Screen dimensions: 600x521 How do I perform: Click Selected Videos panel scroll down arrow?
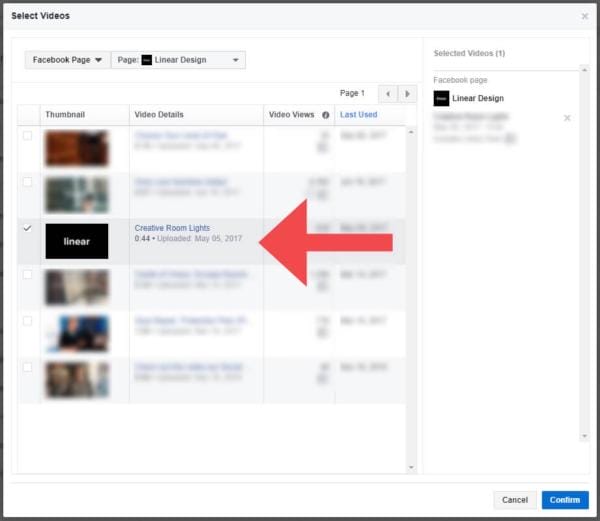click(x=584, y=436)
